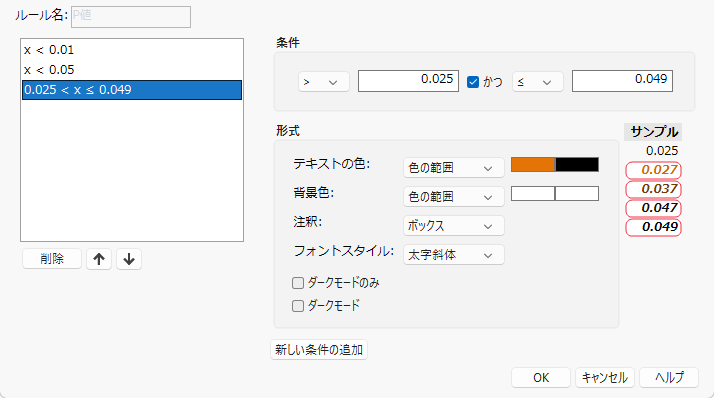This screenshot has height=398, width=714.
Task: Click the 0.049 upper bound field
Action: tap(622, 81)
